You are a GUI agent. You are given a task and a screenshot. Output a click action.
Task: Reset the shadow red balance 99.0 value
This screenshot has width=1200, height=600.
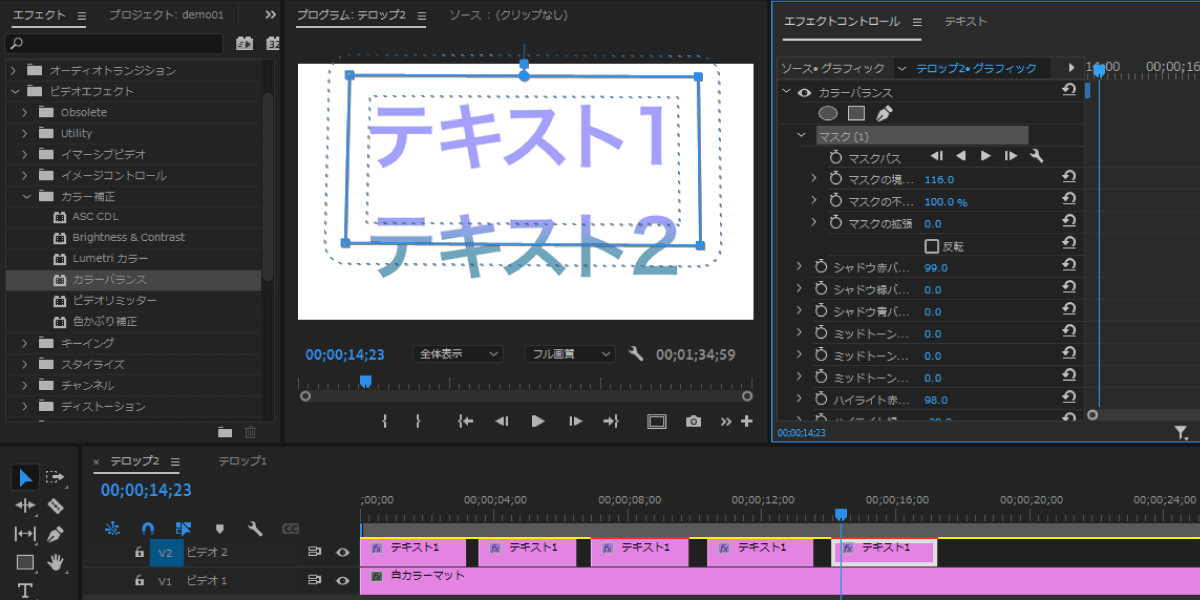coord(1069,266)
